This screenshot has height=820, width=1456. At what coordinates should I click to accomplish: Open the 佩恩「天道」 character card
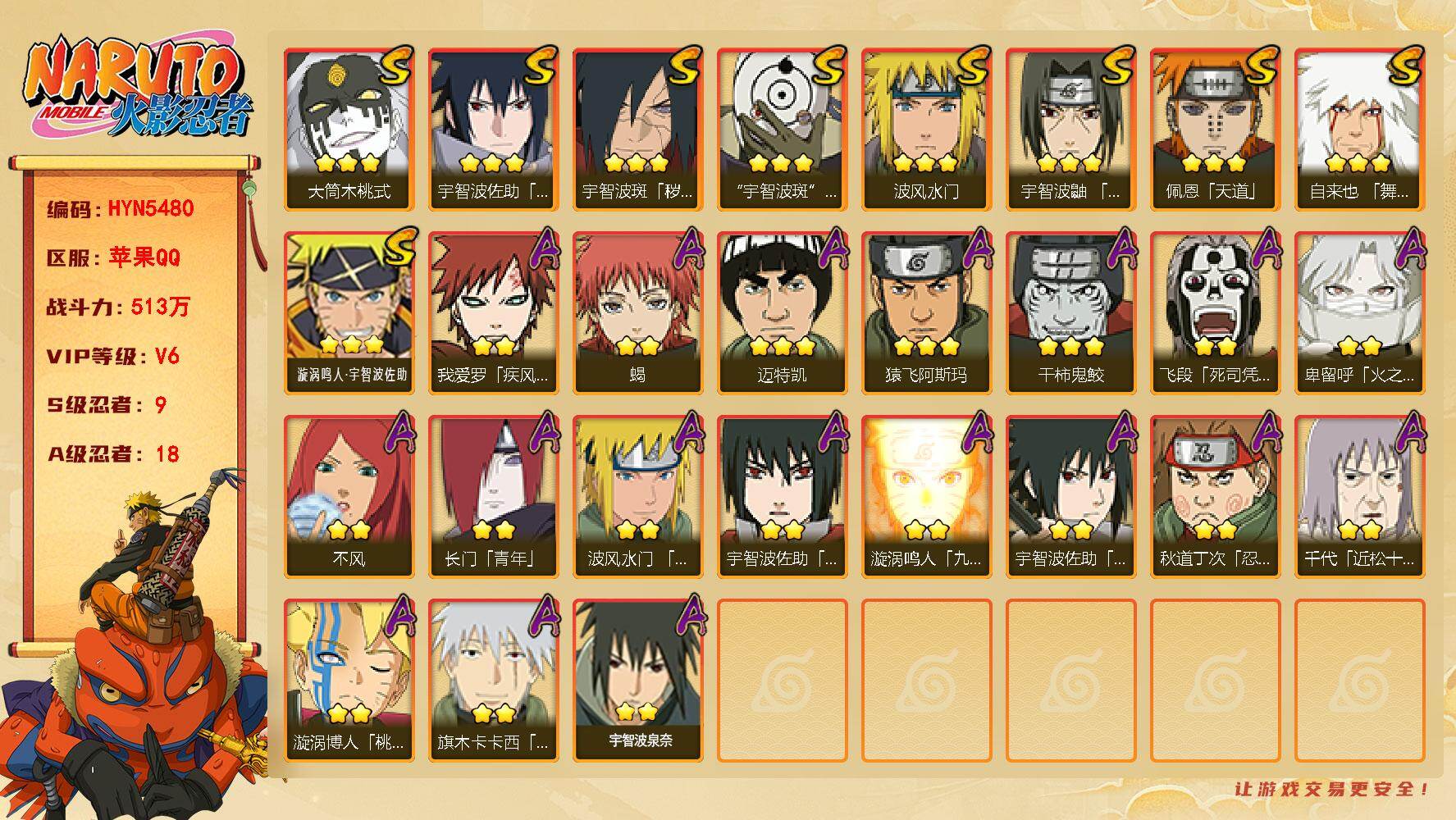pos(1216,130)
